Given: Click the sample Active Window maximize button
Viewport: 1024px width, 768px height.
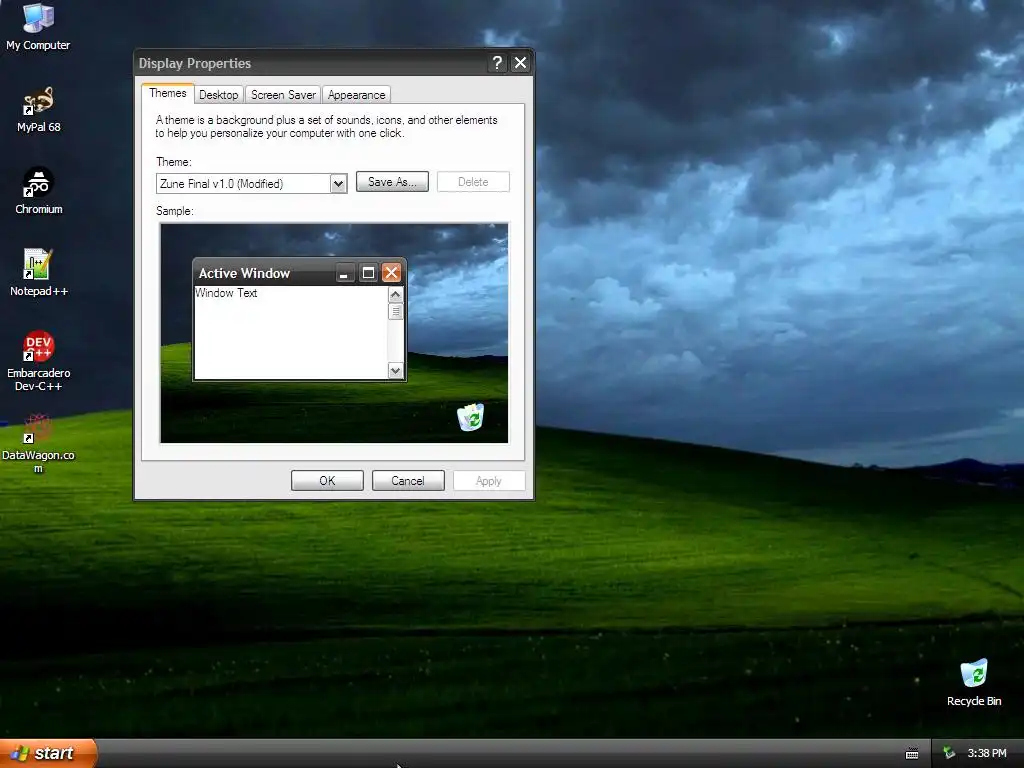Looking at the screenshot, I should point(368,272).
